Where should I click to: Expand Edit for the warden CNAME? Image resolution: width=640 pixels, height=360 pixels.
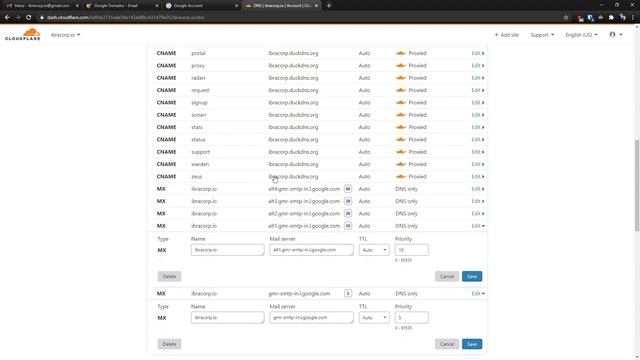click(x=478, y=164)
